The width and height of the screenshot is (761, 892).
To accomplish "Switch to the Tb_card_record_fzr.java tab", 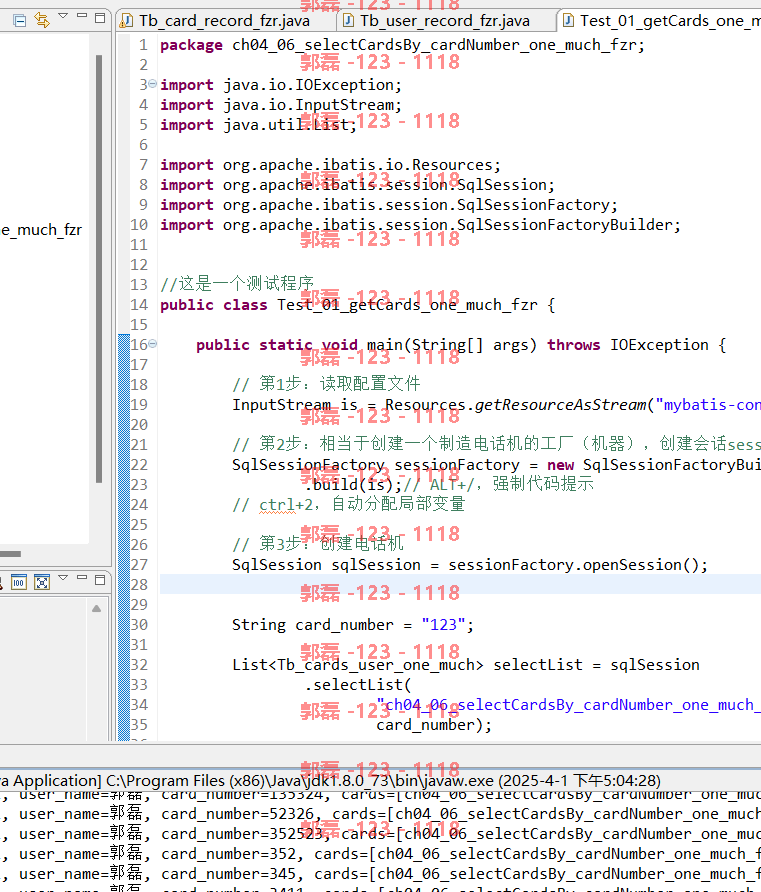I will (224, 21).
